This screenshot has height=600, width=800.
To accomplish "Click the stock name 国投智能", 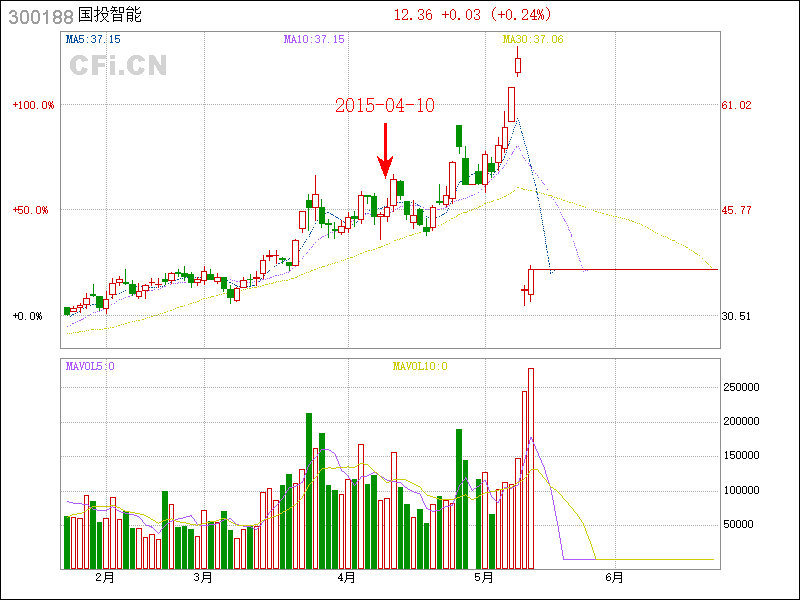I will pos(110,16).
